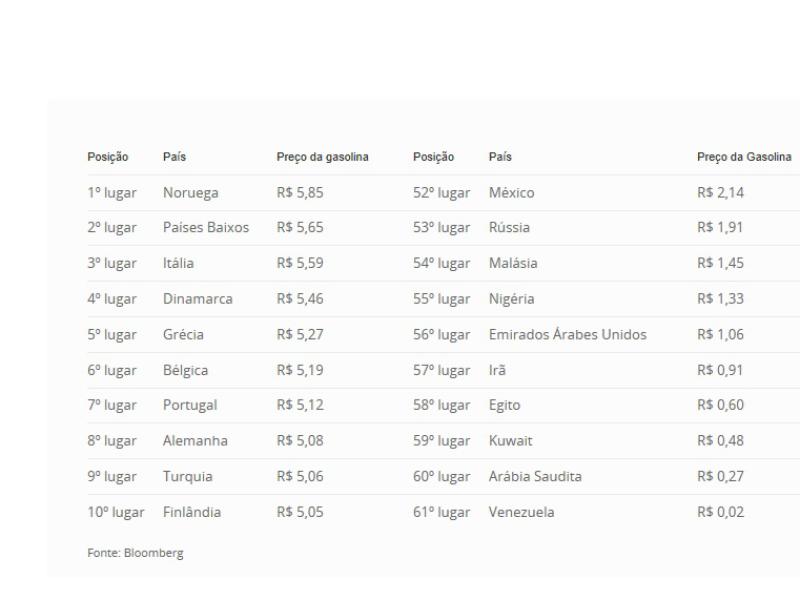The image size is (800, 600).
Task: Select the Malásia country cell
Action: (513, 264)
